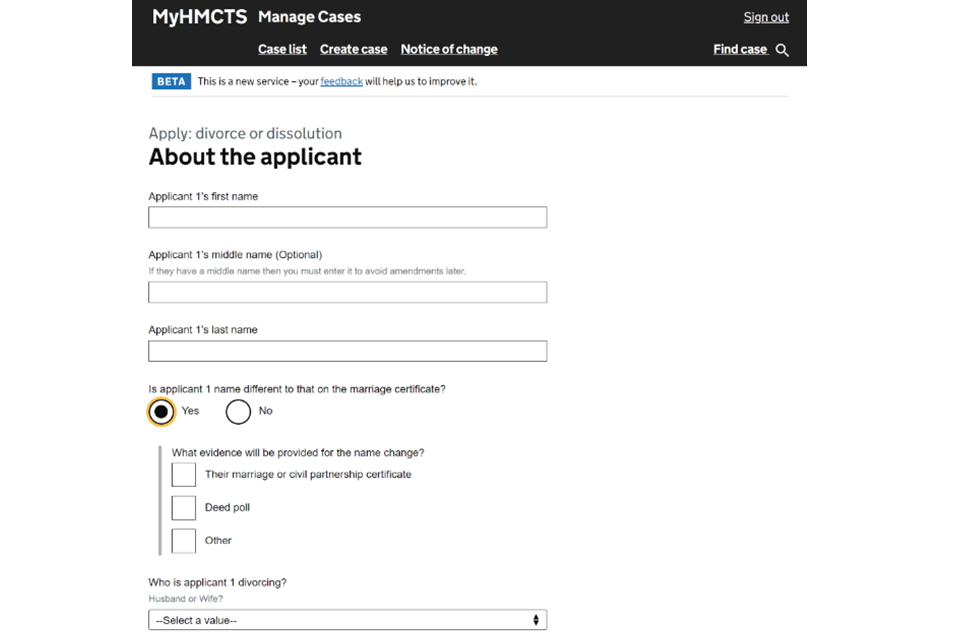Go to Create case menu item
Viewport: 960px width, 640px height.
point(353,49)
